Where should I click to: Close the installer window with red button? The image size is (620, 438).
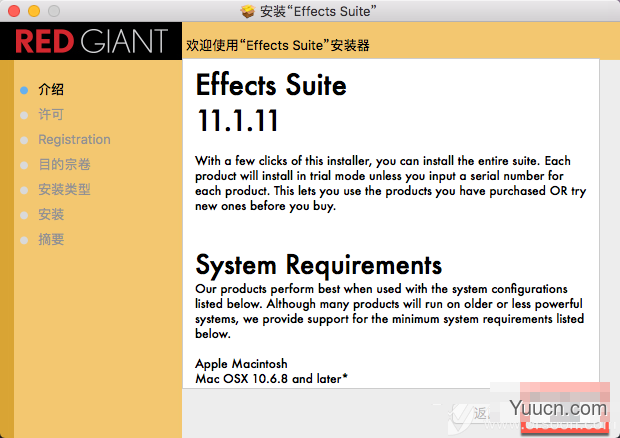(x=14, y=11)
